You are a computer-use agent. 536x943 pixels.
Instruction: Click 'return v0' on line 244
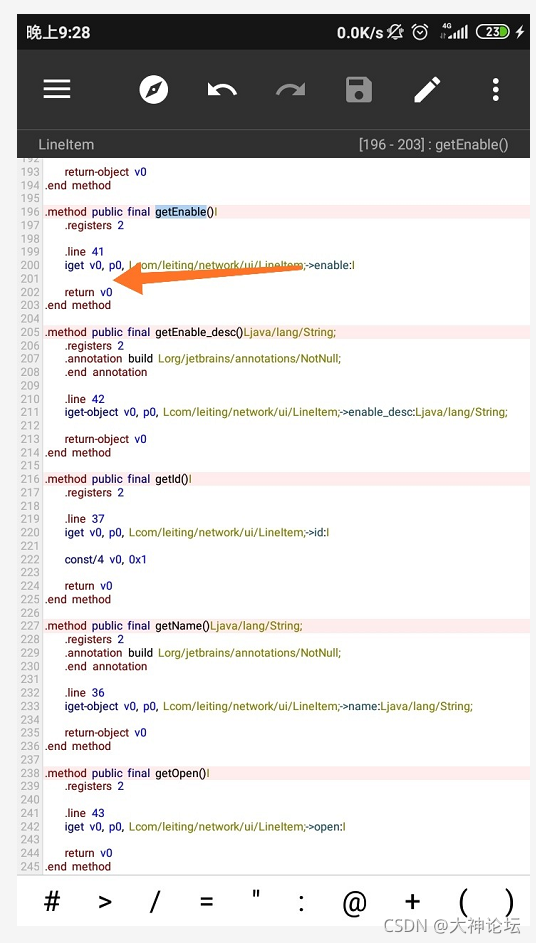(x=88, y=853)
